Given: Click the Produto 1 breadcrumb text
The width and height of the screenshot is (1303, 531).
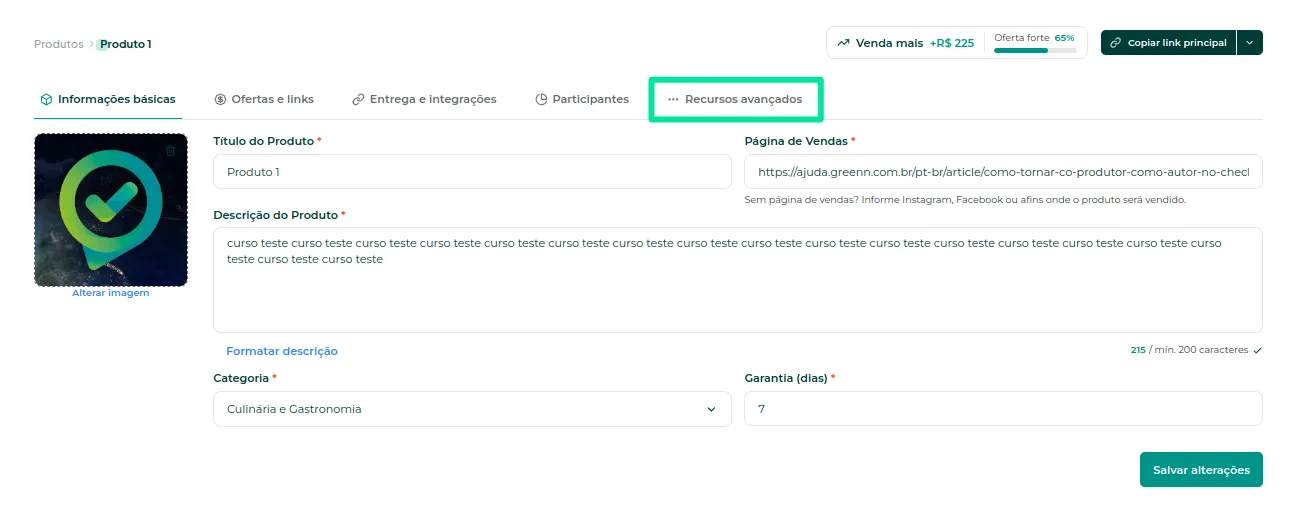Looking at the screenshot, I should click(x=126, y=44).
